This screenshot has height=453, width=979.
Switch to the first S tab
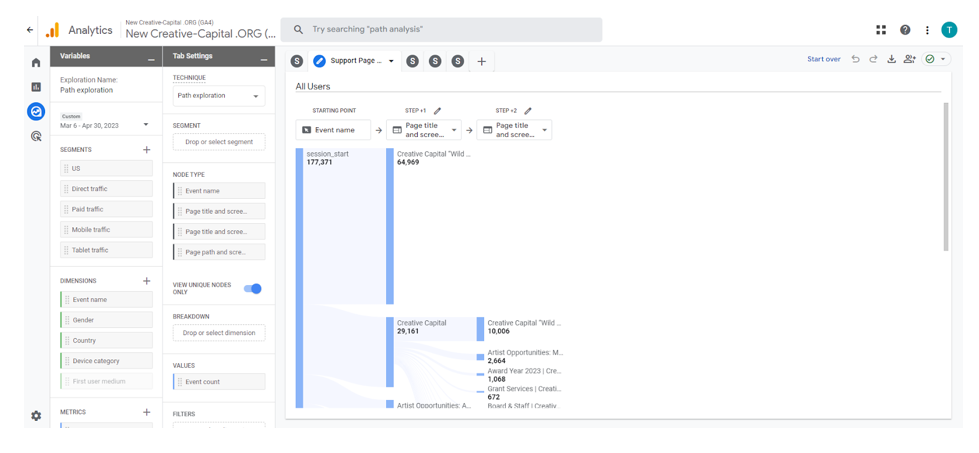[297, 61]
